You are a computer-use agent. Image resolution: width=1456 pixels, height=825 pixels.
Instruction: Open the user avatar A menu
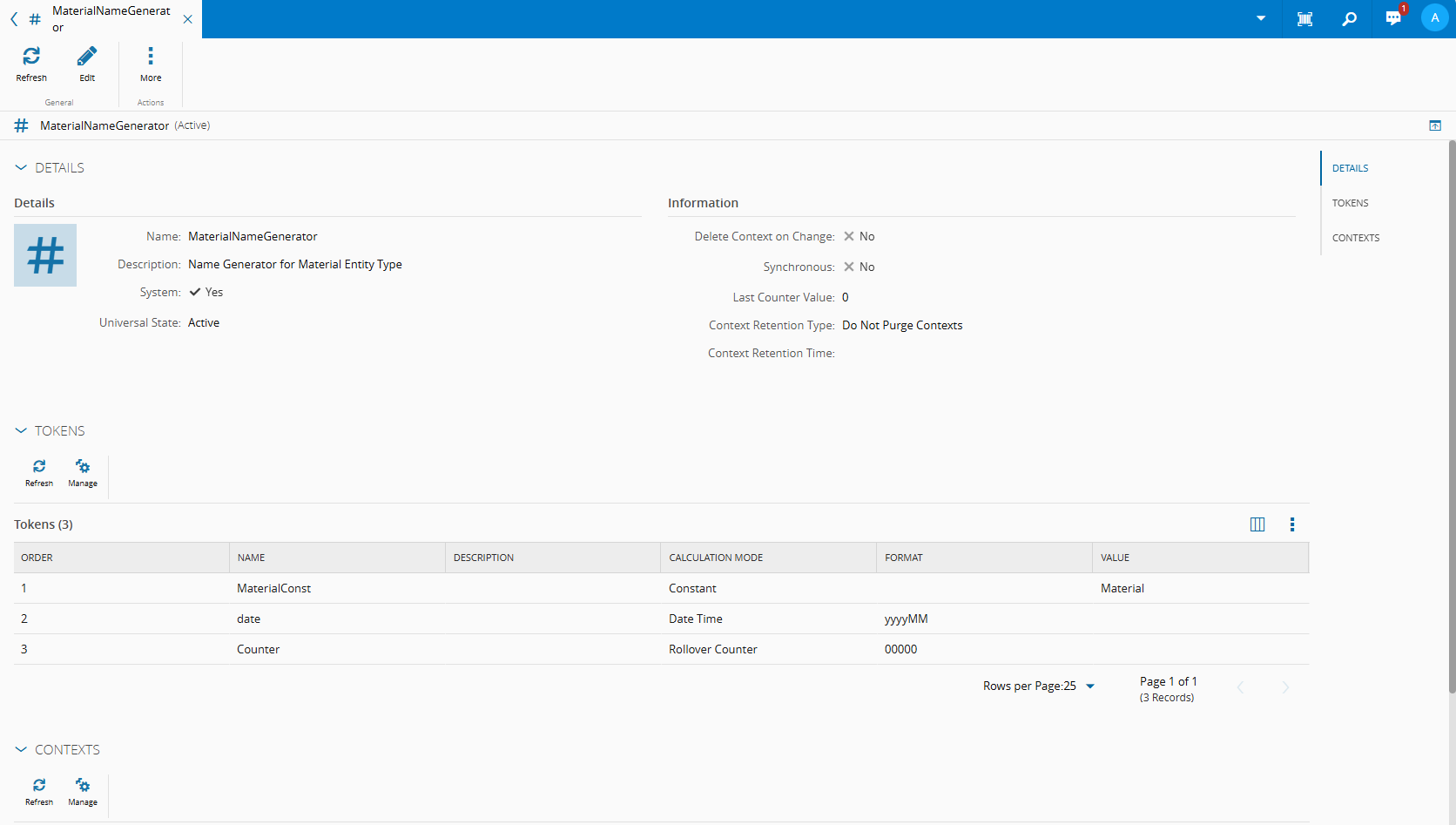pyautogui.click(x=1434, y=18)
